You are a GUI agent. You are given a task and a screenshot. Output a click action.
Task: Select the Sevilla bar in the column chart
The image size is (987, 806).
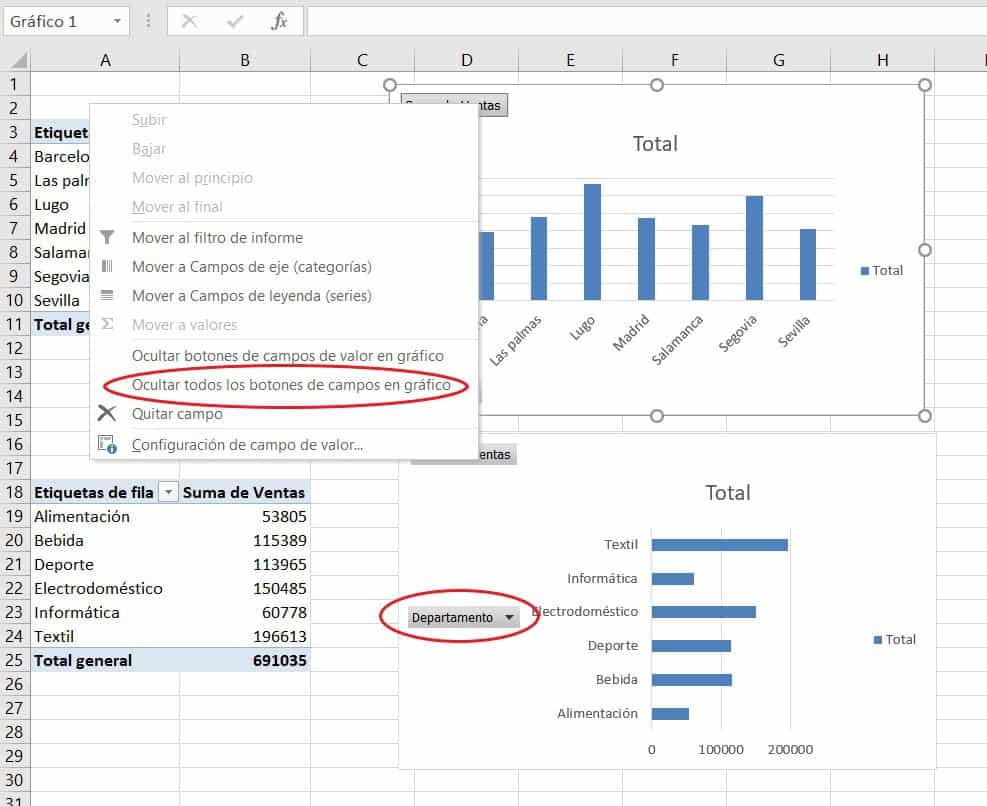[x=808, y=264]
